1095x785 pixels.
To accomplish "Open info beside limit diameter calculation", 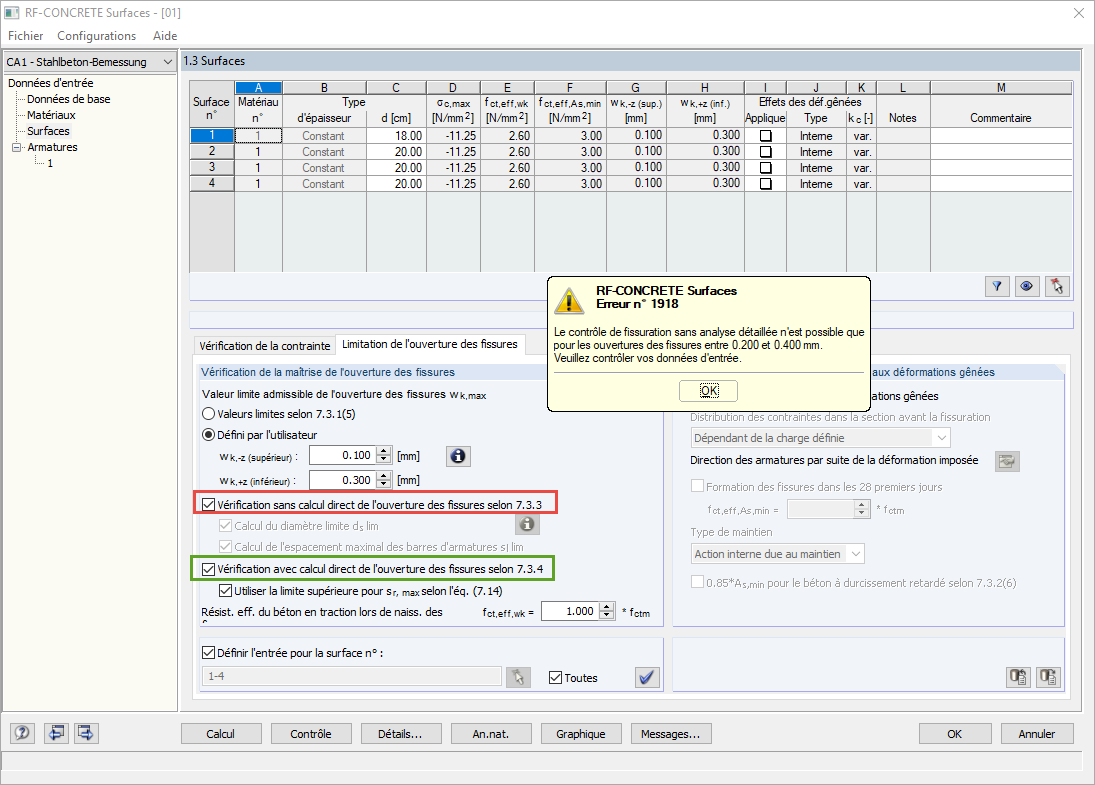I will (527, 524).
